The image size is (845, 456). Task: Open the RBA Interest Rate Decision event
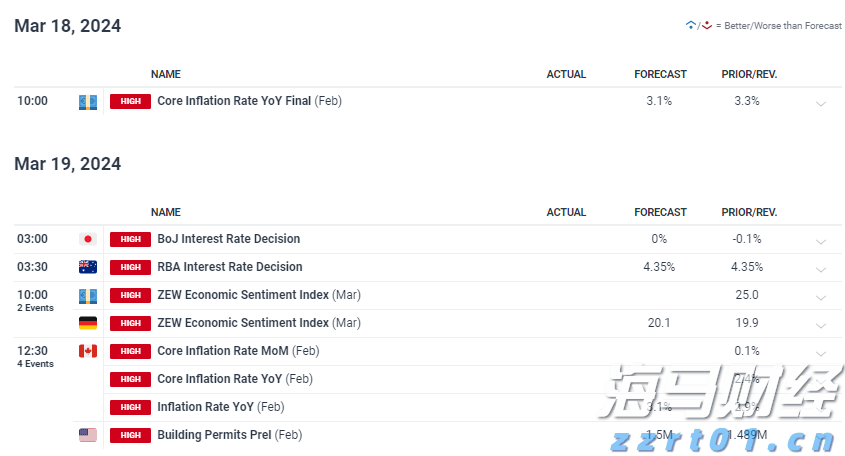(x=230, y=267)
